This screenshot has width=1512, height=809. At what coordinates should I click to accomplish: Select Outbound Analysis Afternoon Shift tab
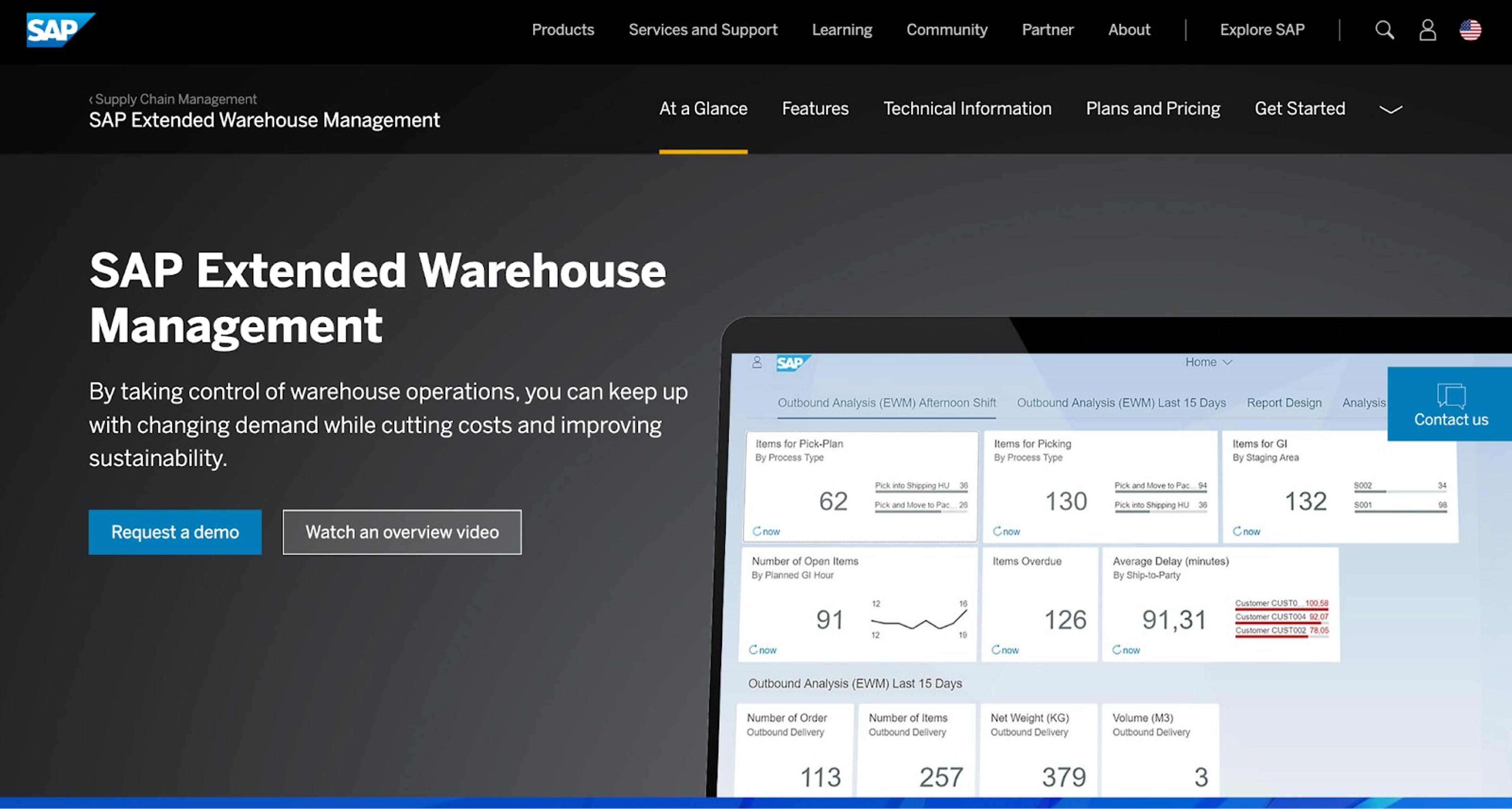point(886,403)
